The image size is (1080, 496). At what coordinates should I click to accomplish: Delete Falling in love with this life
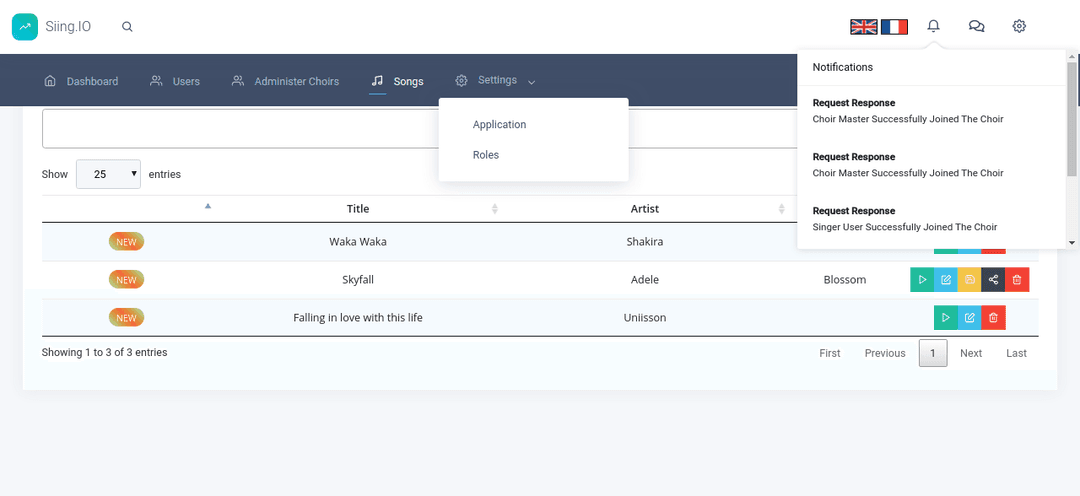tap(993, 318)
